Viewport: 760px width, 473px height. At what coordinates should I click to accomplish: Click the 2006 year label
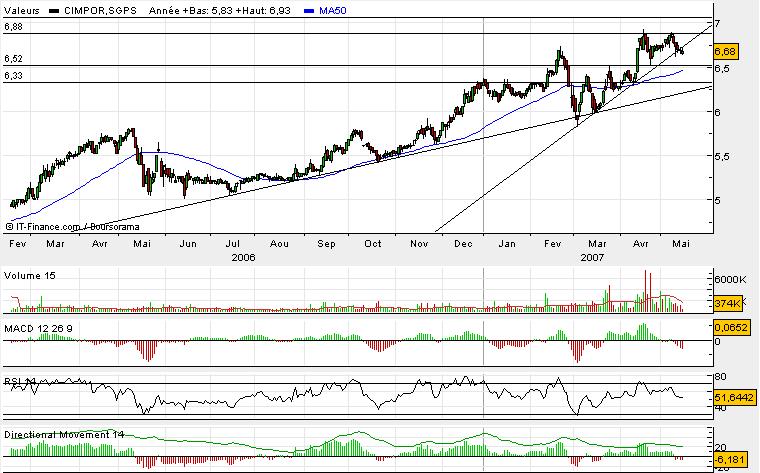[243, 257]
